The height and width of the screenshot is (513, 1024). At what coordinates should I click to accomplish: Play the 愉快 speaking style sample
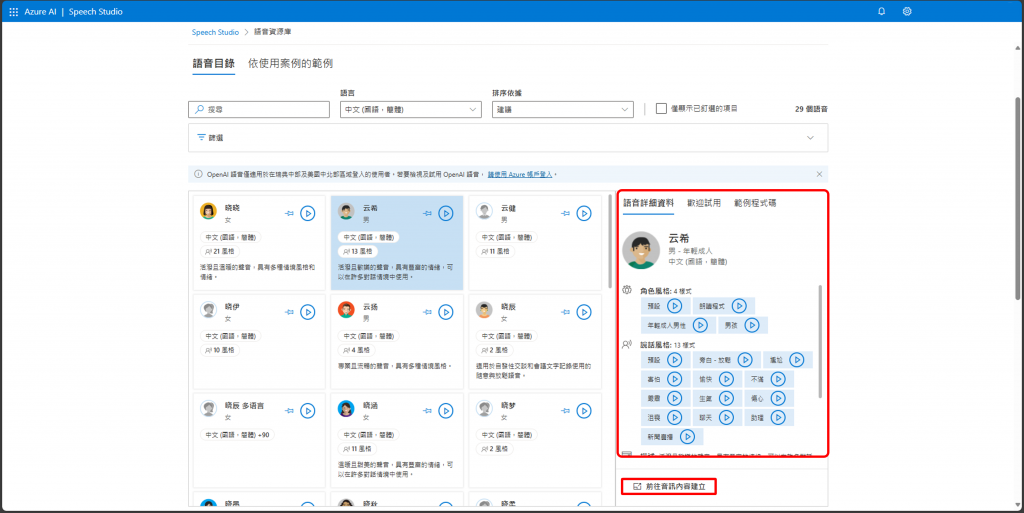726,379
